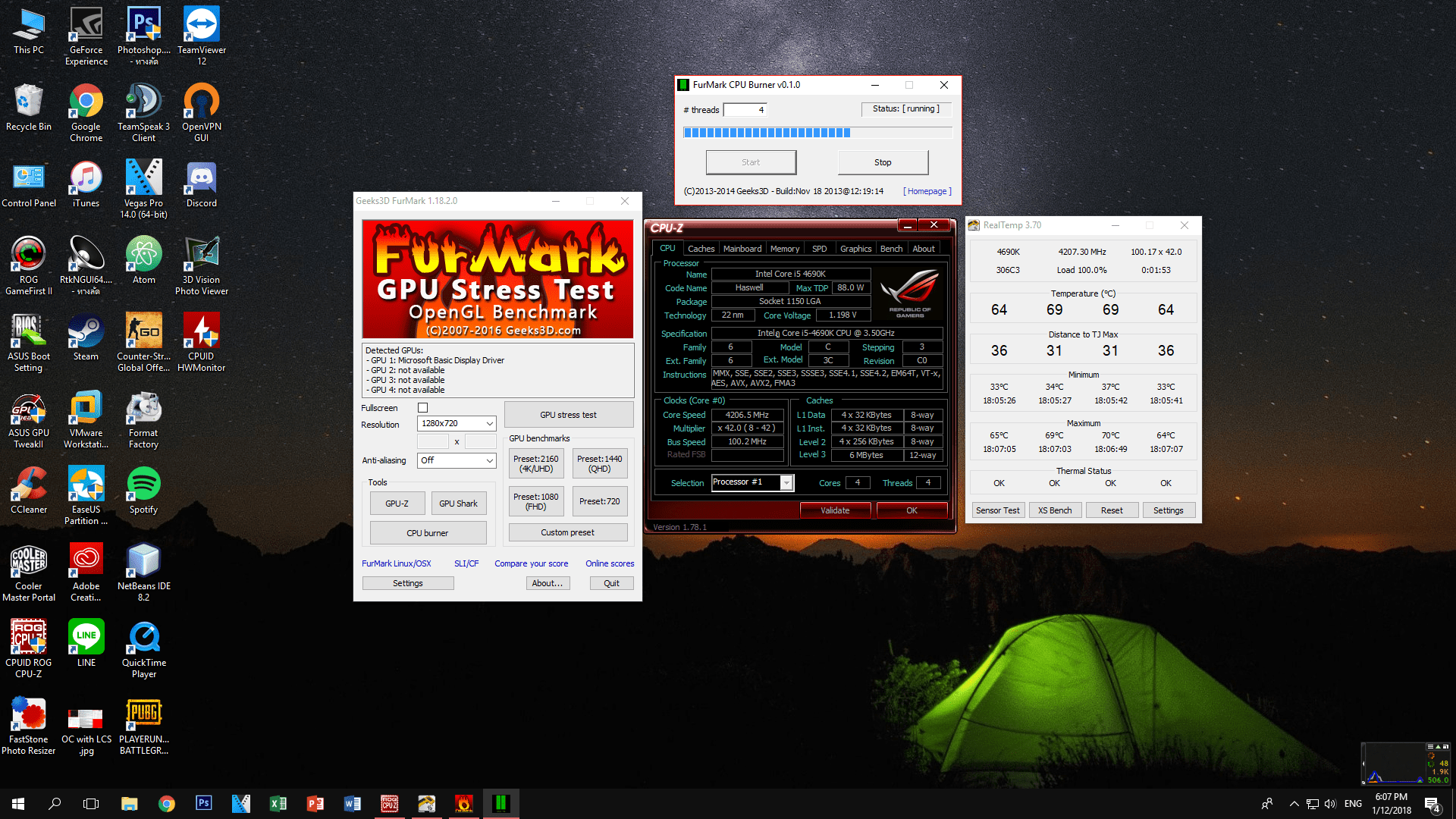The width and height of the screenshot is (1456, 819).
Task: Click Stop in FurMark CPU Burner
Action: [883, 162]
